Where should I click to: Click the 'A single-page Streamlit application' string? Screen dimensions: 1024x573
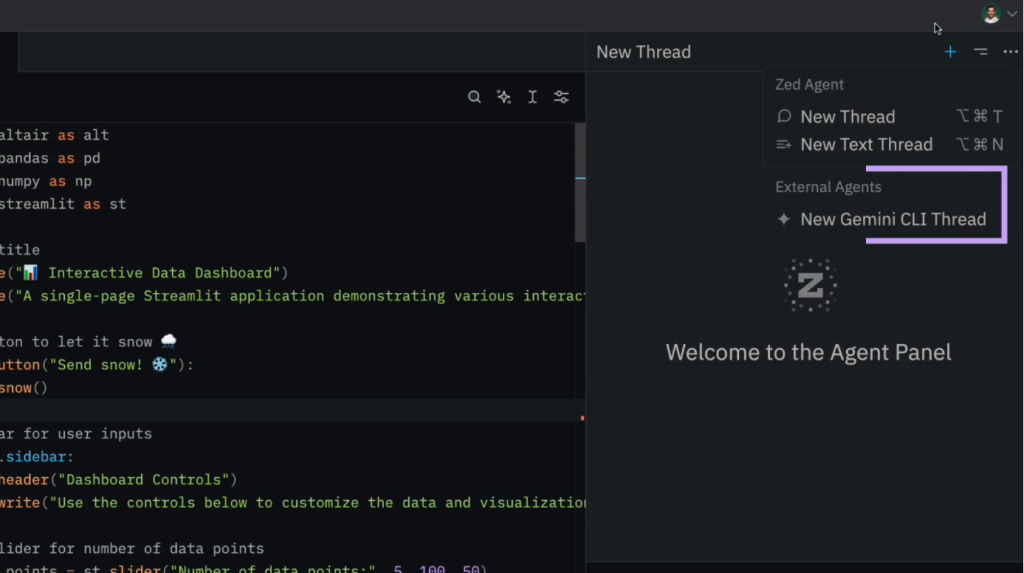(x=300, y=296)
